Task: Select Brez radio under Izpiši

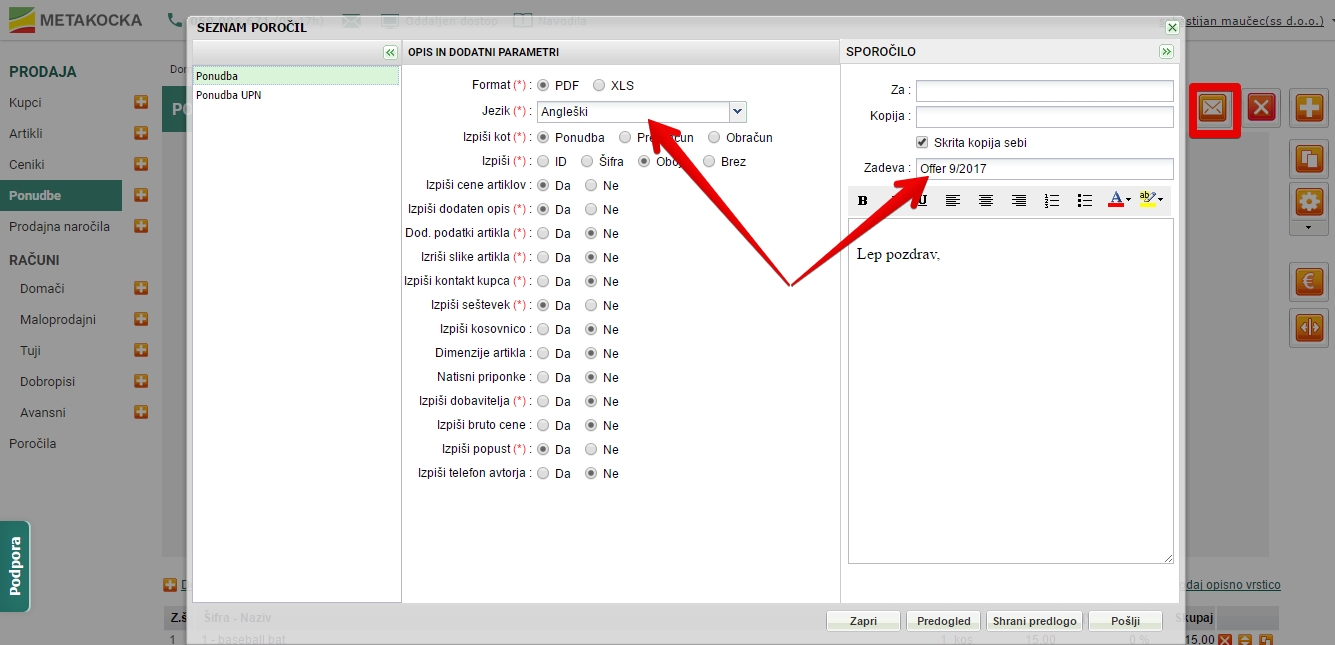Action: coord(710,161)
